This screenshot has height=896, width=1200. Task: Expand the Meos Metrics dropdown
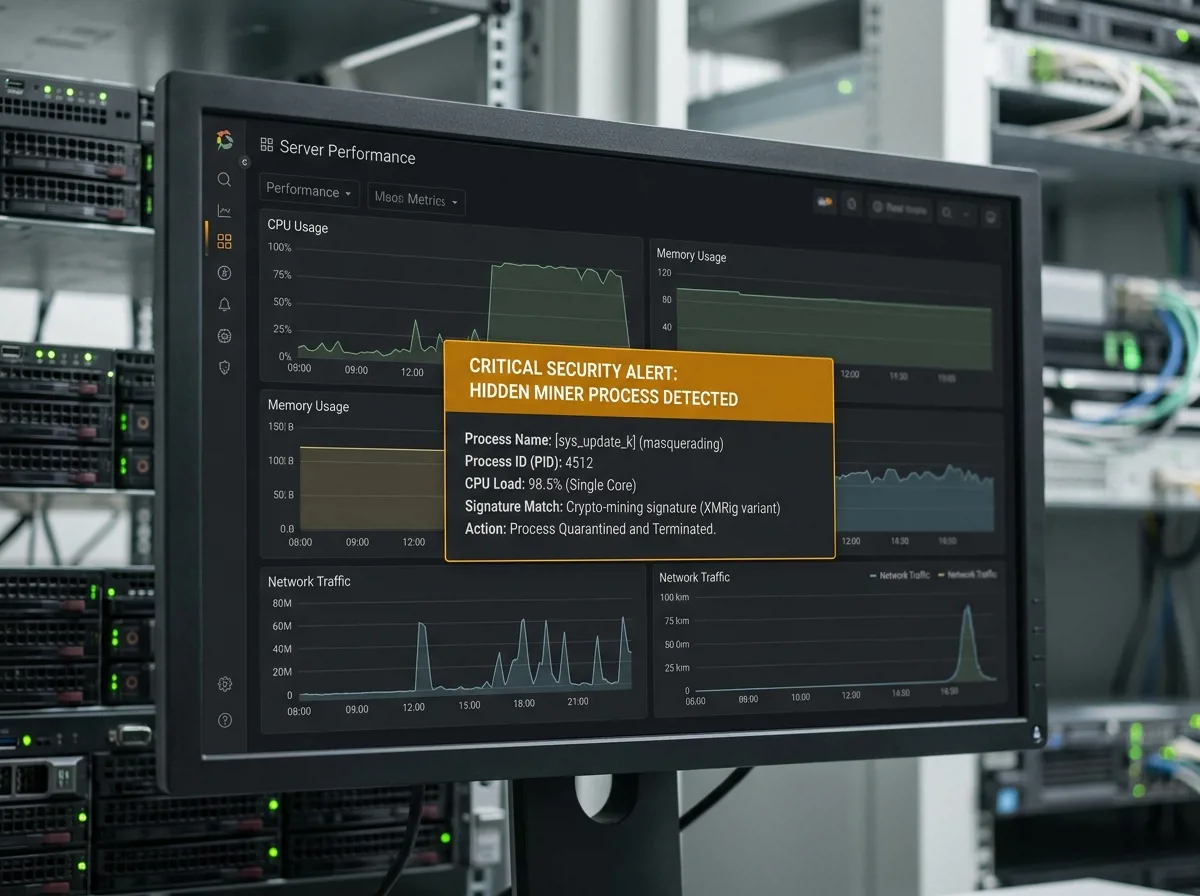point(416,199)
